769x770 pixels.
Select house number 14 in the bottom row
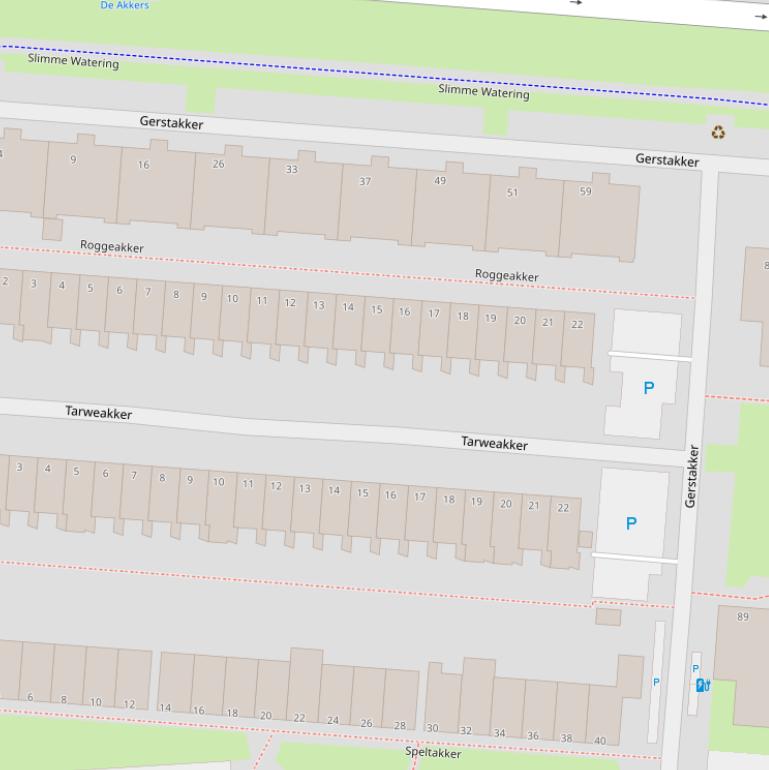[x=165, y=708]
